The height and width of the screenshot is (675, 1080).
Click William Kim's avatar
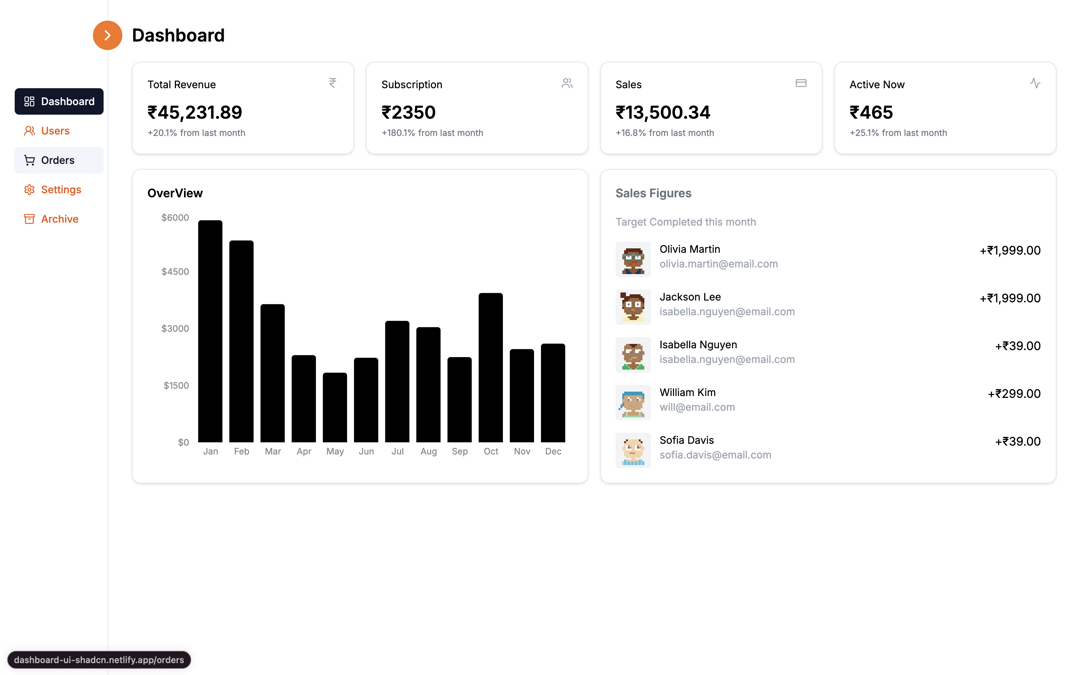633,402
